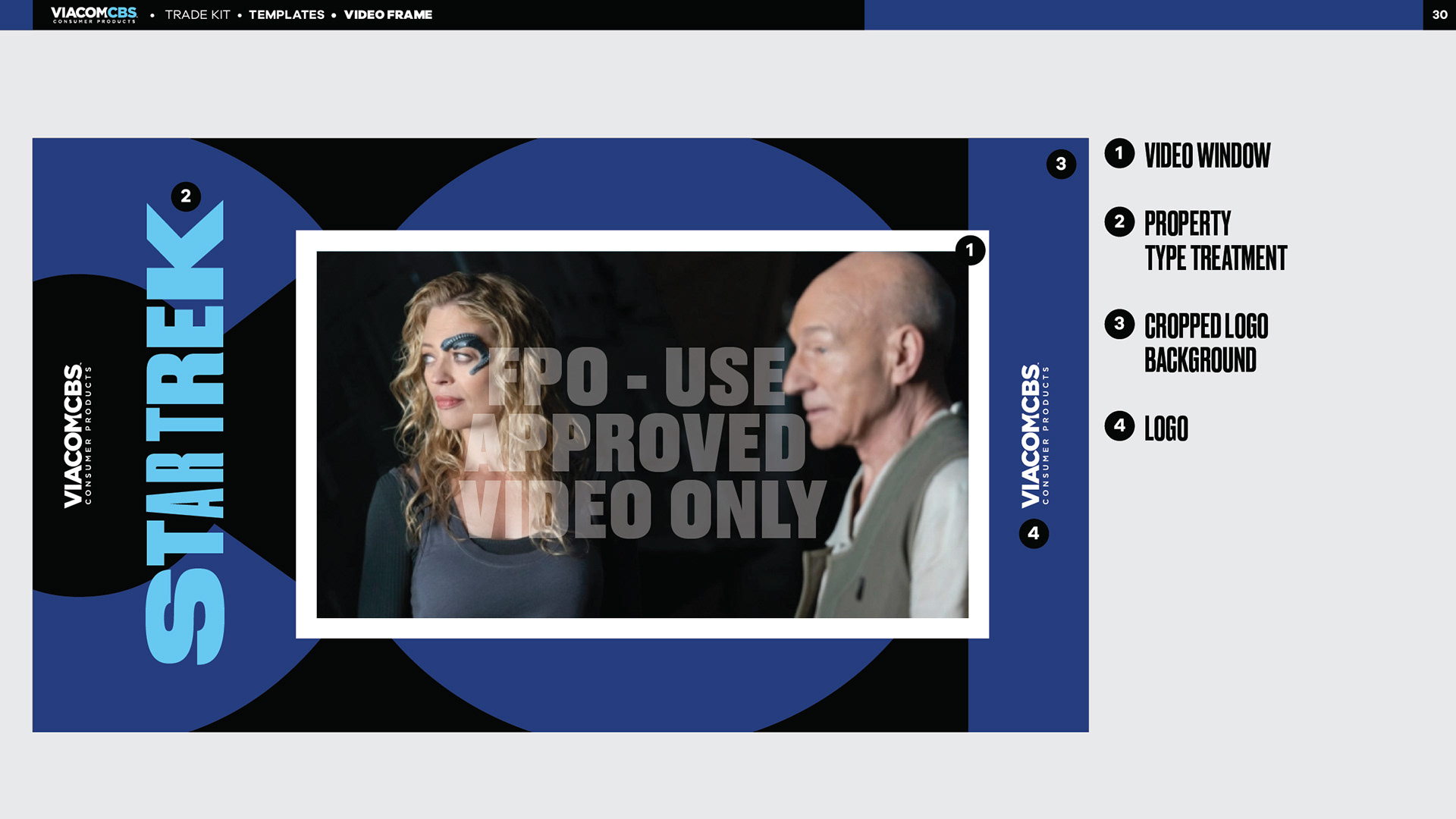Click numbered marker 3 on blue strip
The width and height of the screenshot is (1456, 819).
1061,164
